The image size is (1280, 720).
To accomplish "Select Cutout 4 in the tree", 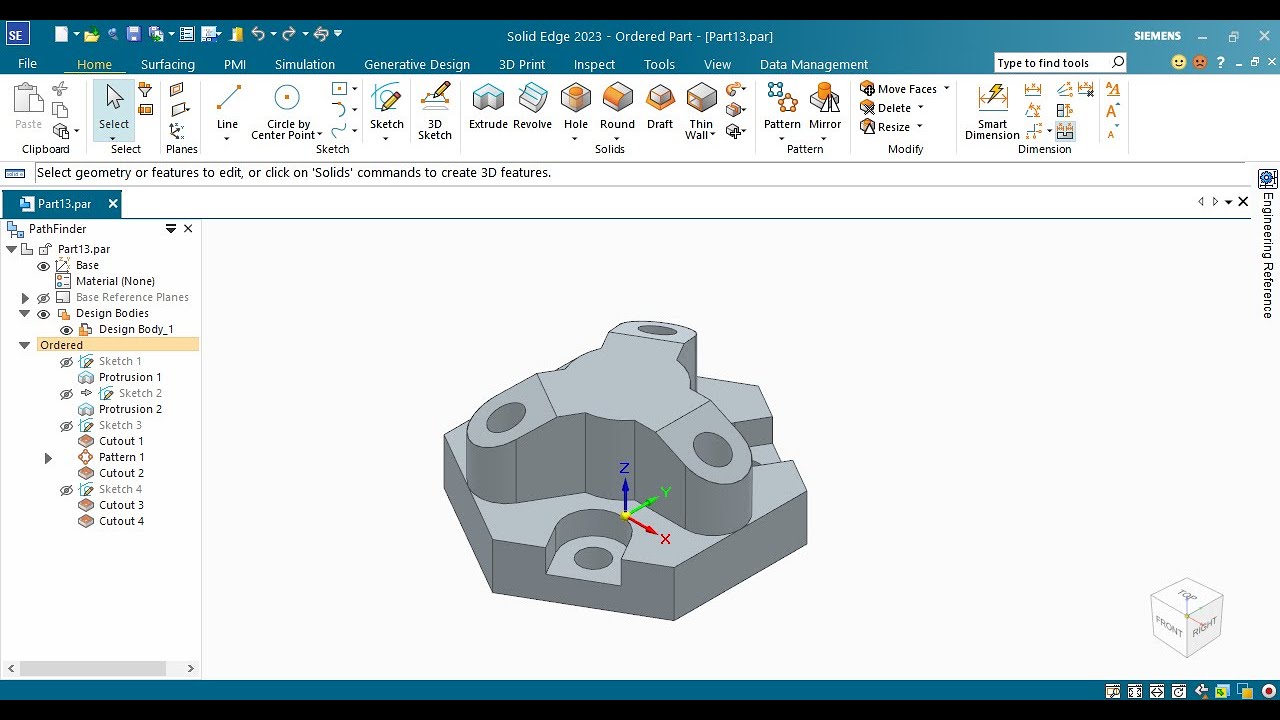I will [x=121, y=521].
